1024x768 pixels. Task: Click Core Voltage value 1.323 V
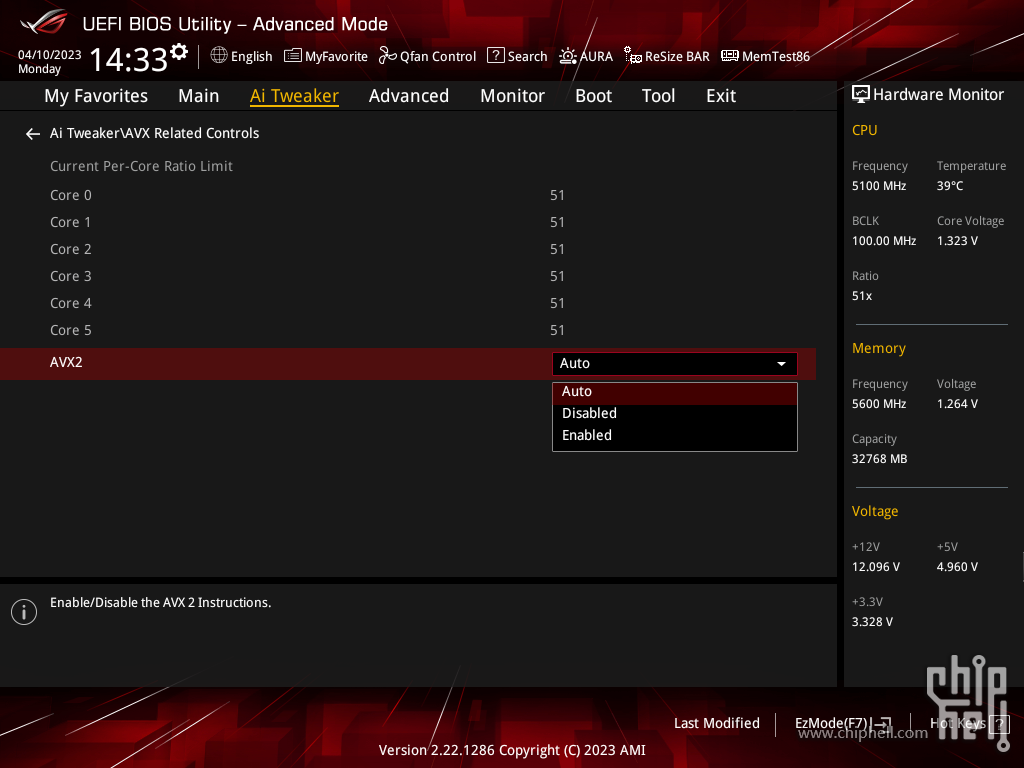click(x=957, y=241)
